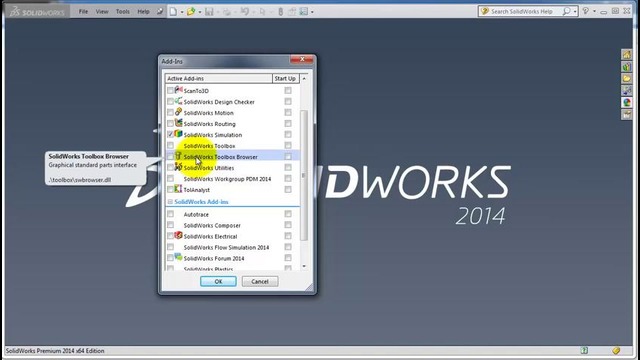Open Custom Properties task pane icon
Image resolution: width=640 pixels, height=360 pixels.
click(627, 115)
